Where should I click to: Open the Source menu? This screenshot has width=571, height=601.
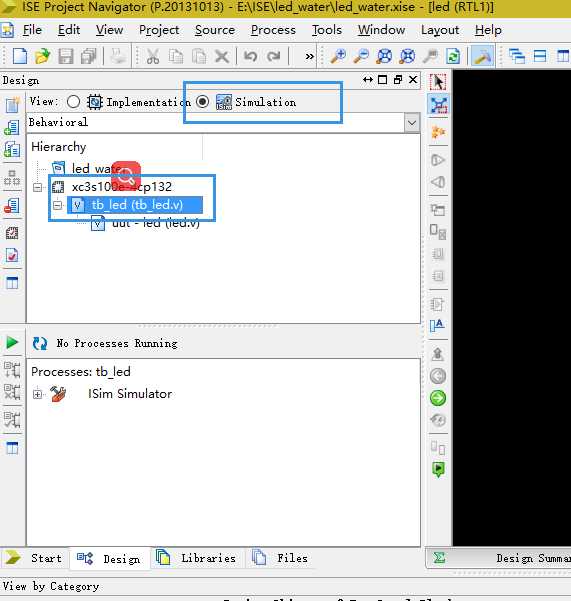point(215,30)
